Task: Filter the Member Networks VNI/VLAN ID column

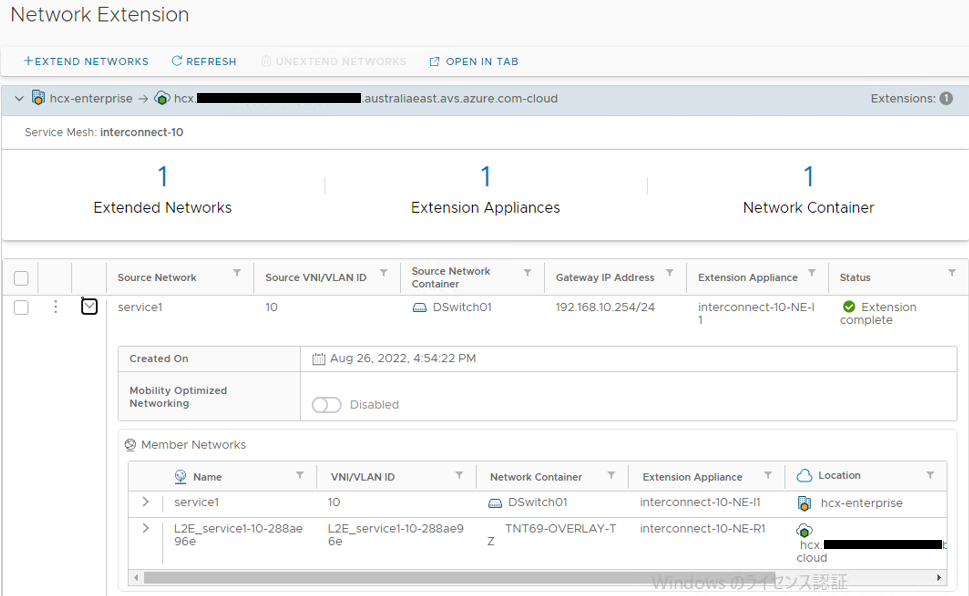Action: (x=459, y=475)
